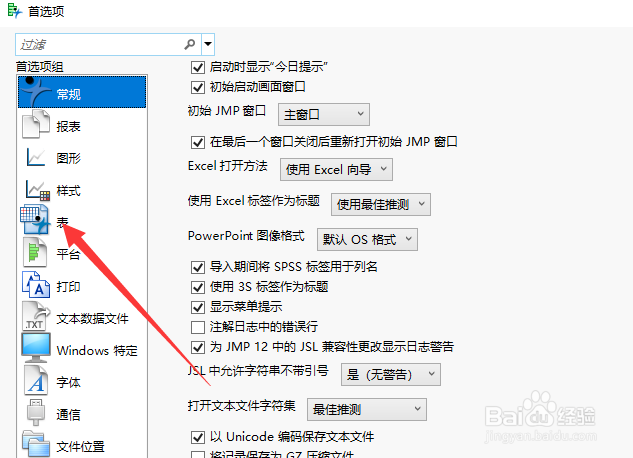
Task: Select Windows 特定 text in preference groups
Action: [x=97, y=350]
